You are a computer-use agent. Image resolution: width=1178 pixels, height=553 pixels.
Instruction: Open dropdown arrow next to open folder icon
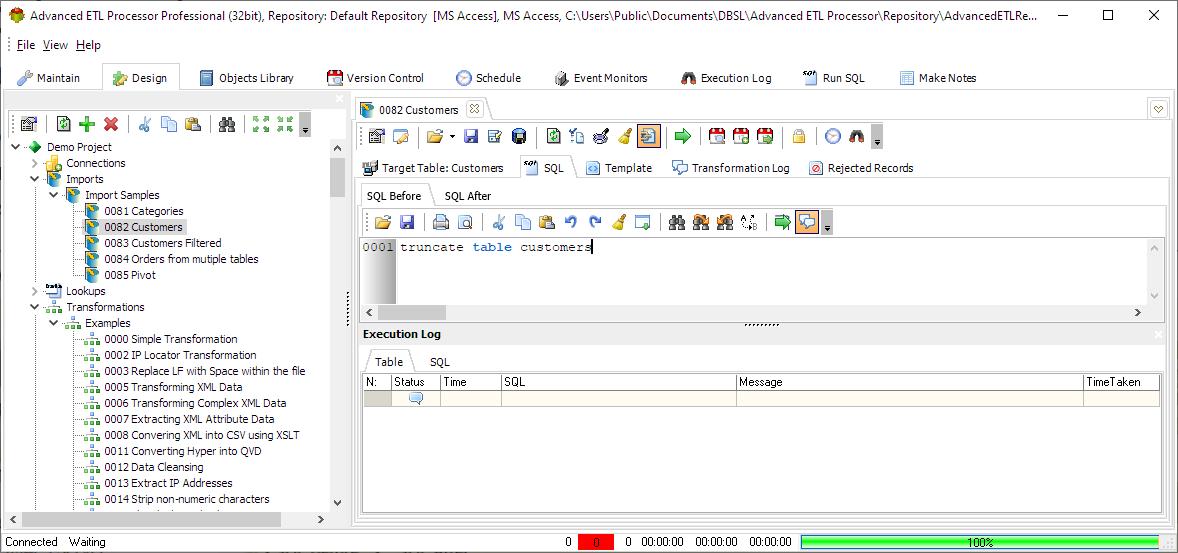pyautogui.click(x=452, y=137)
